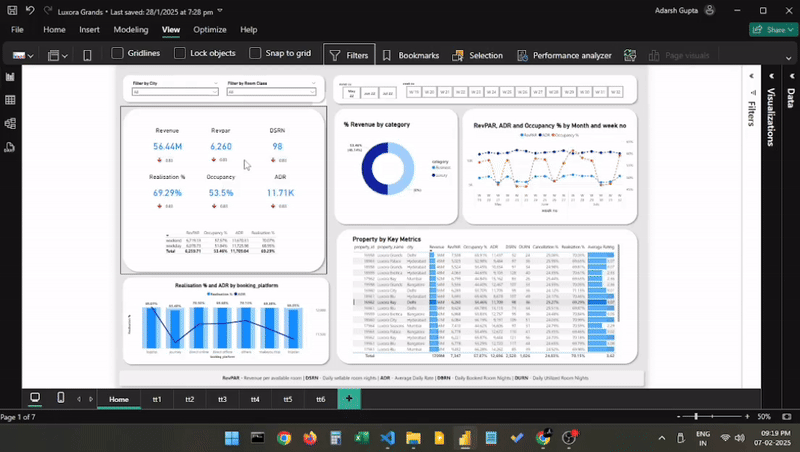Open the Modeling ribbon tab
This screenshot has height=452, width=800.
pyautogui.click(x=131, y=30)
